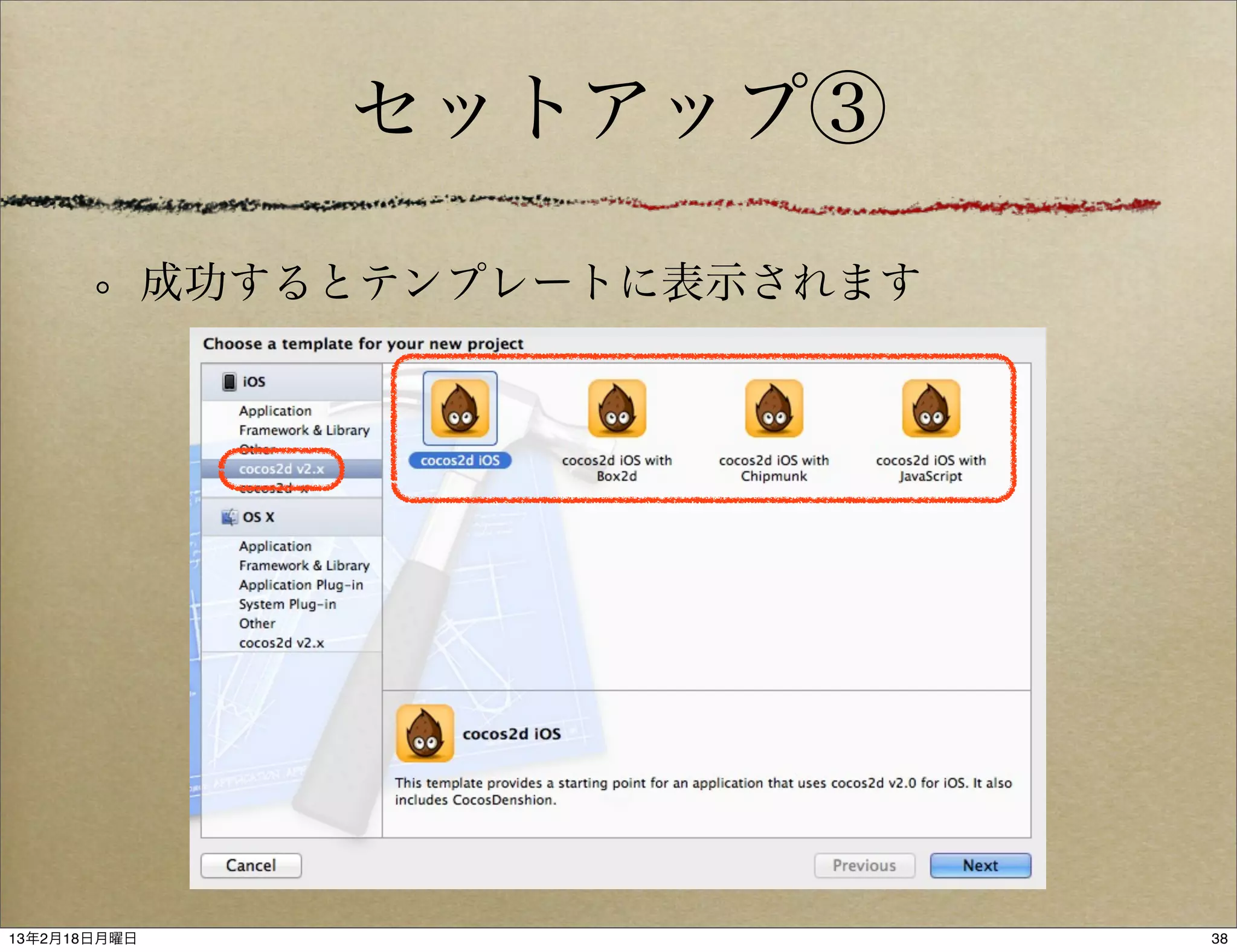The width and height of the screenshot is (1237, 952).
Task: Click the OS X Finder icon in sidebar
Action: pos(230,517)
